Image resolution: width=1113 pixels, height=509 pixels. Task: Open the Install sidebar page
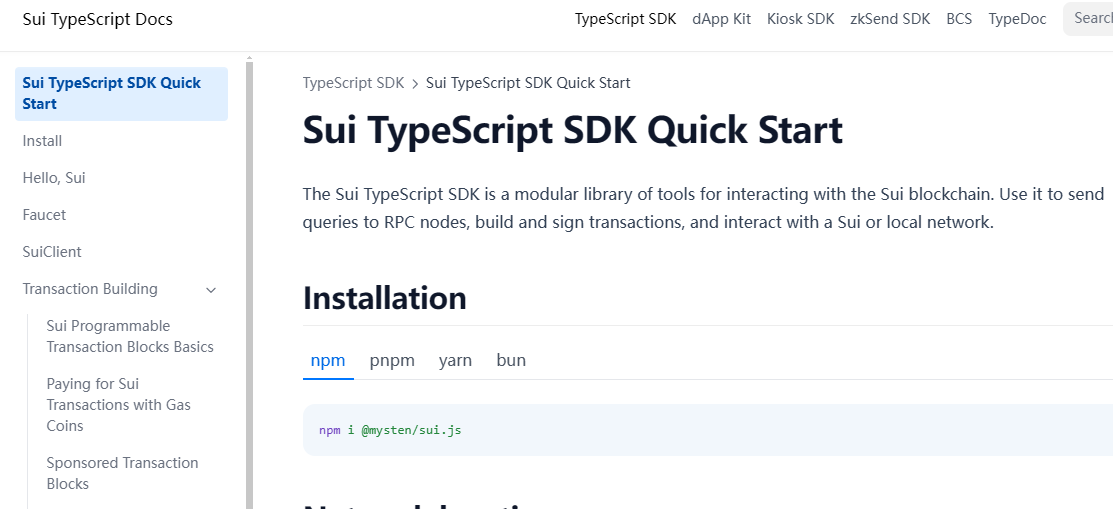coord(43,141)
